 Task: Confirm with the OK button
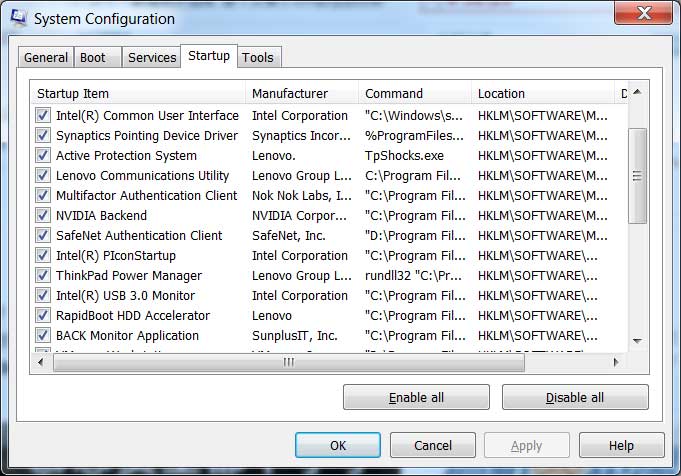[x=338, y=445]
